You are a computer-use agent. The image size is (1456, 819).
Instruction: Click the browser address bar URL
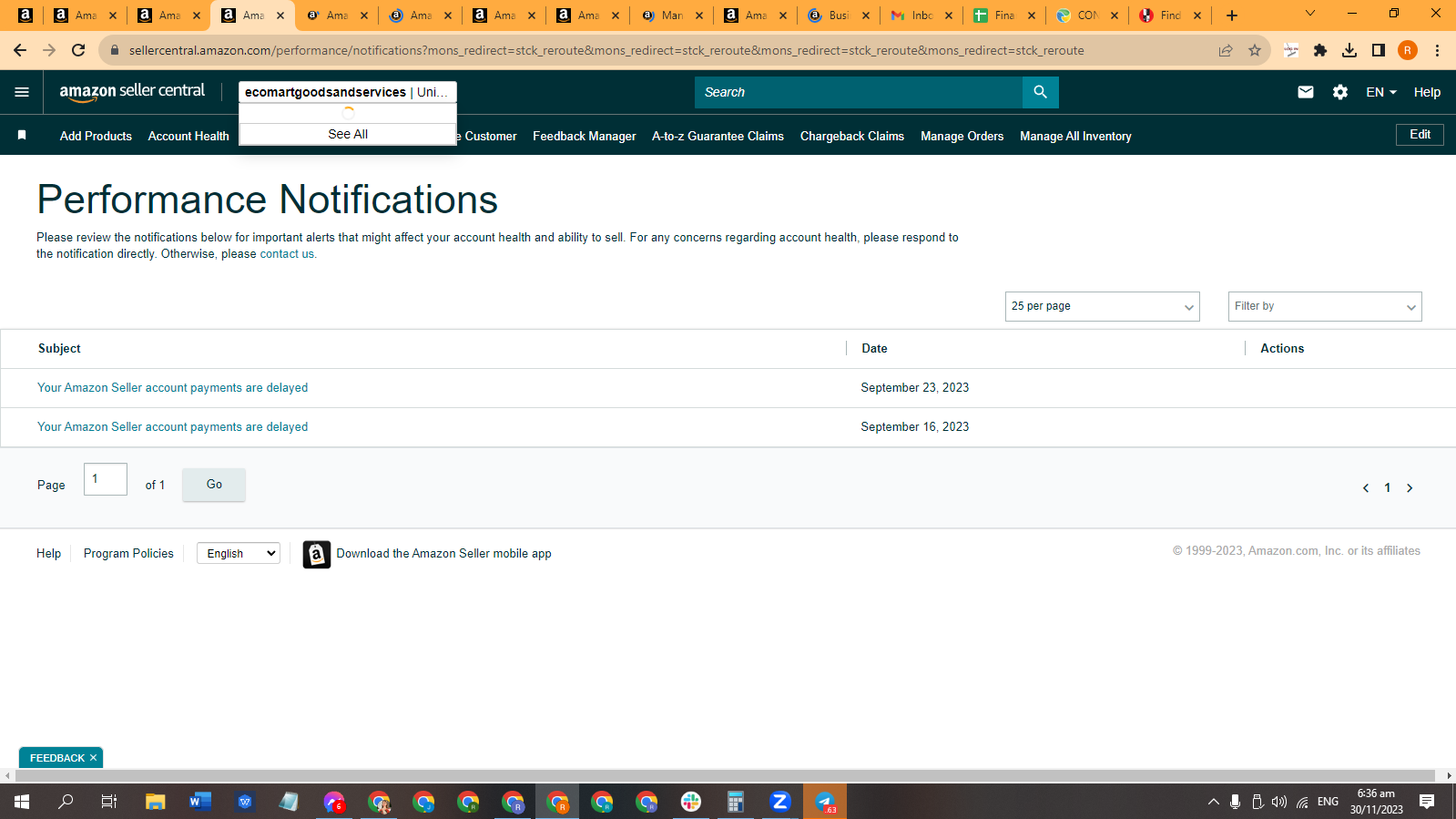pos(606,50)
